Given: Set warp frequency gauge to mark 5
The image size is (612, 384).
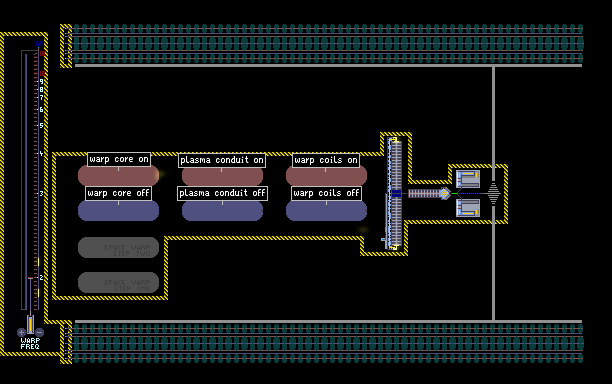Looking at the screenshot, I should pyautogui.click(x=38, y=126).
